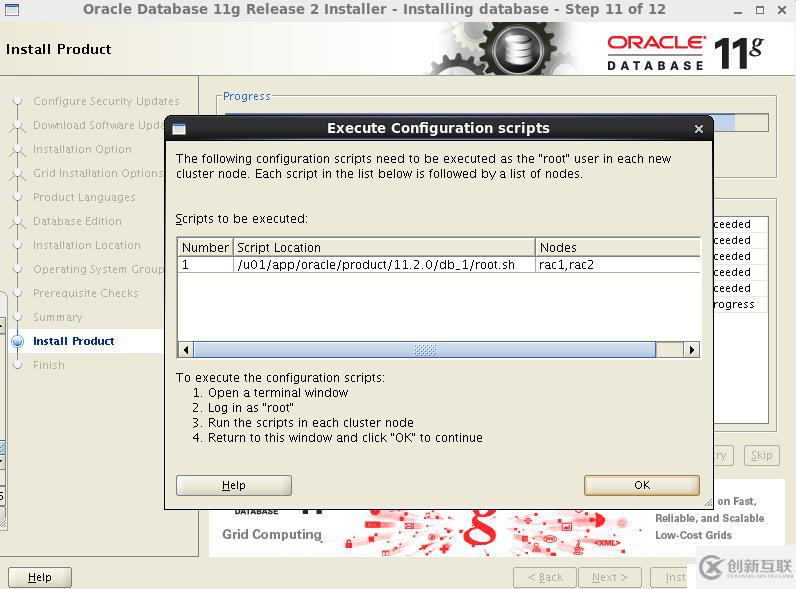Select Operating System Groups step
The image size is (796, 589).
(x=98, y=269)
